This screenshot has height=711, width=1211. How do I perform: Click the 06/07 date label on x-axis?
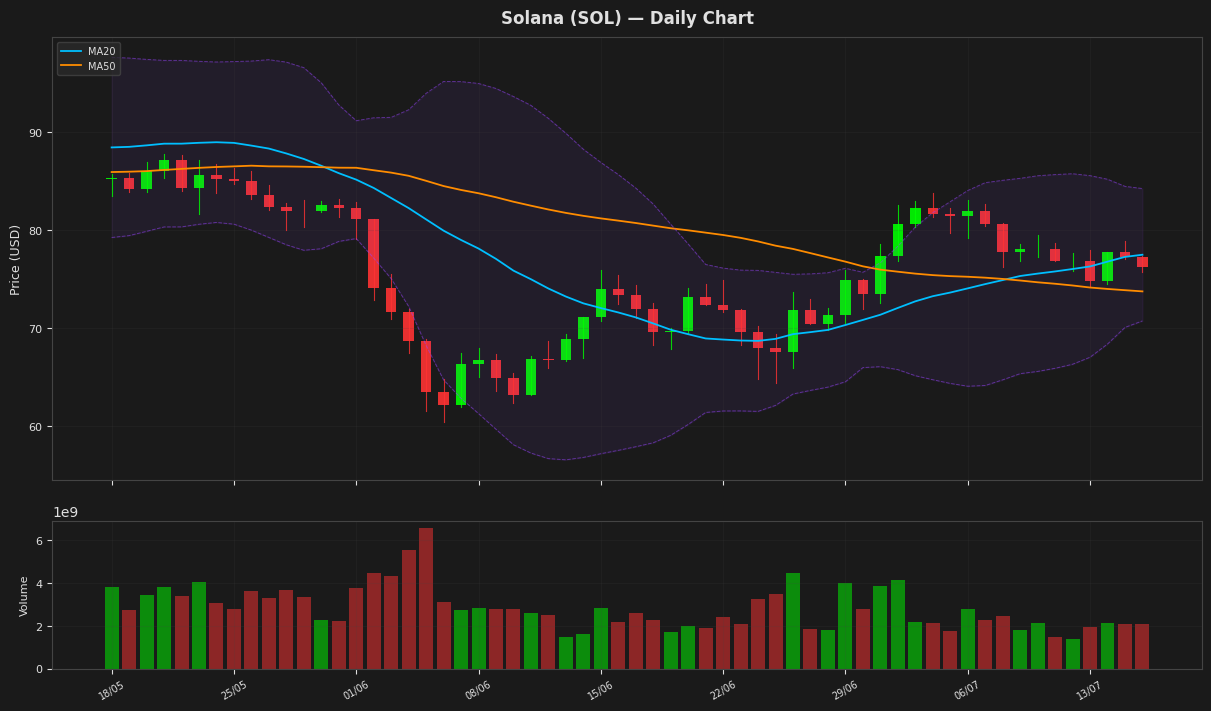[x=967, y=690]
